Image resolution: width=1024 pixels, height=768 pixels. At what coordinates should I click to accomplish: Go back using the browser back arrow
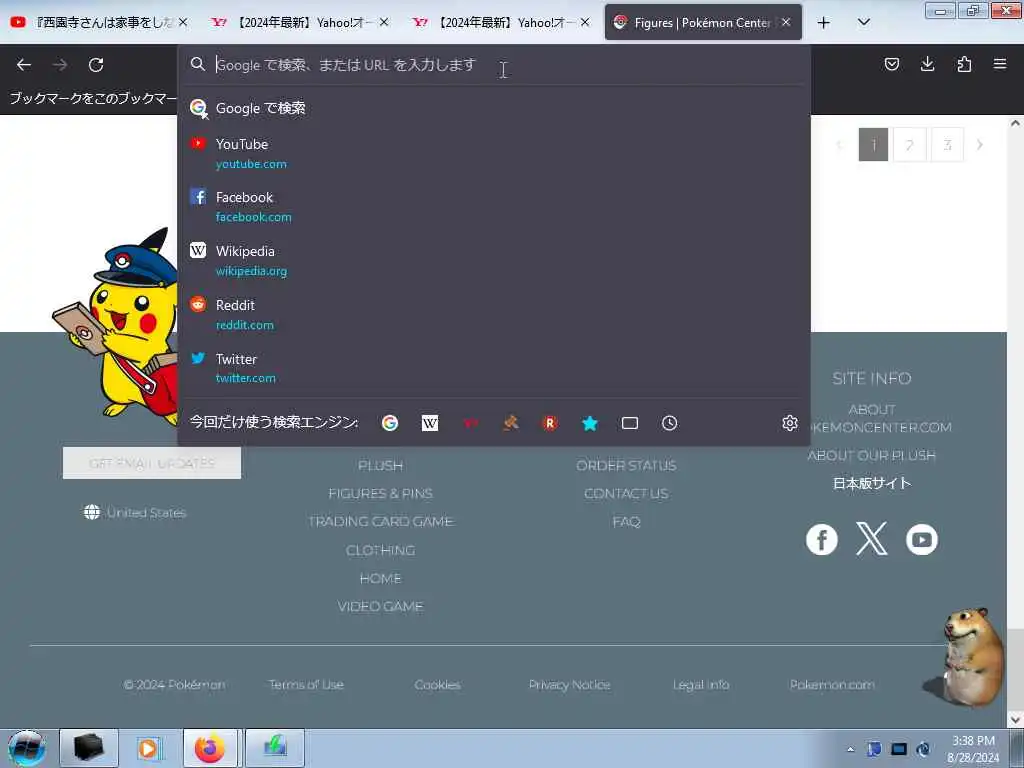coord(24,65)
